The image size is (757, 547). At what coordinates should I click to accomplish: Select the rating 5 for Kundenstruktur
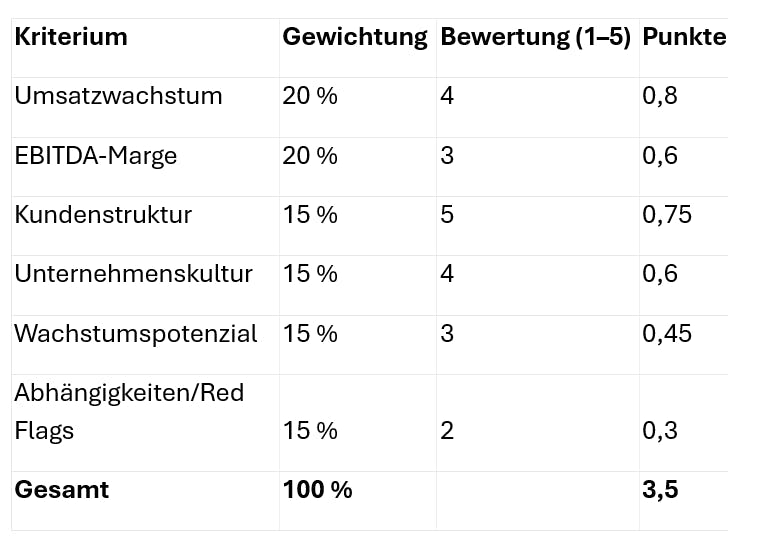point(447,214)
